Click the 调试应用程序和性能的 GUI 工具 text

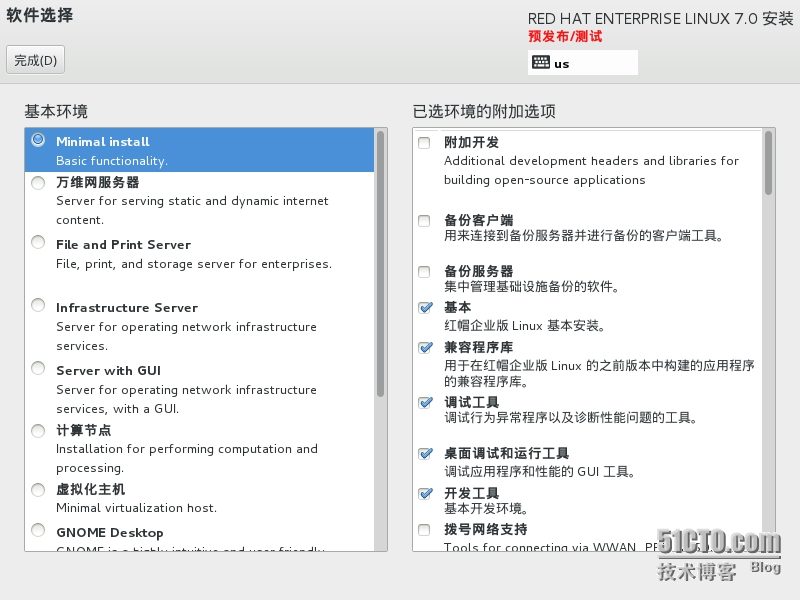tap(539, 471)
